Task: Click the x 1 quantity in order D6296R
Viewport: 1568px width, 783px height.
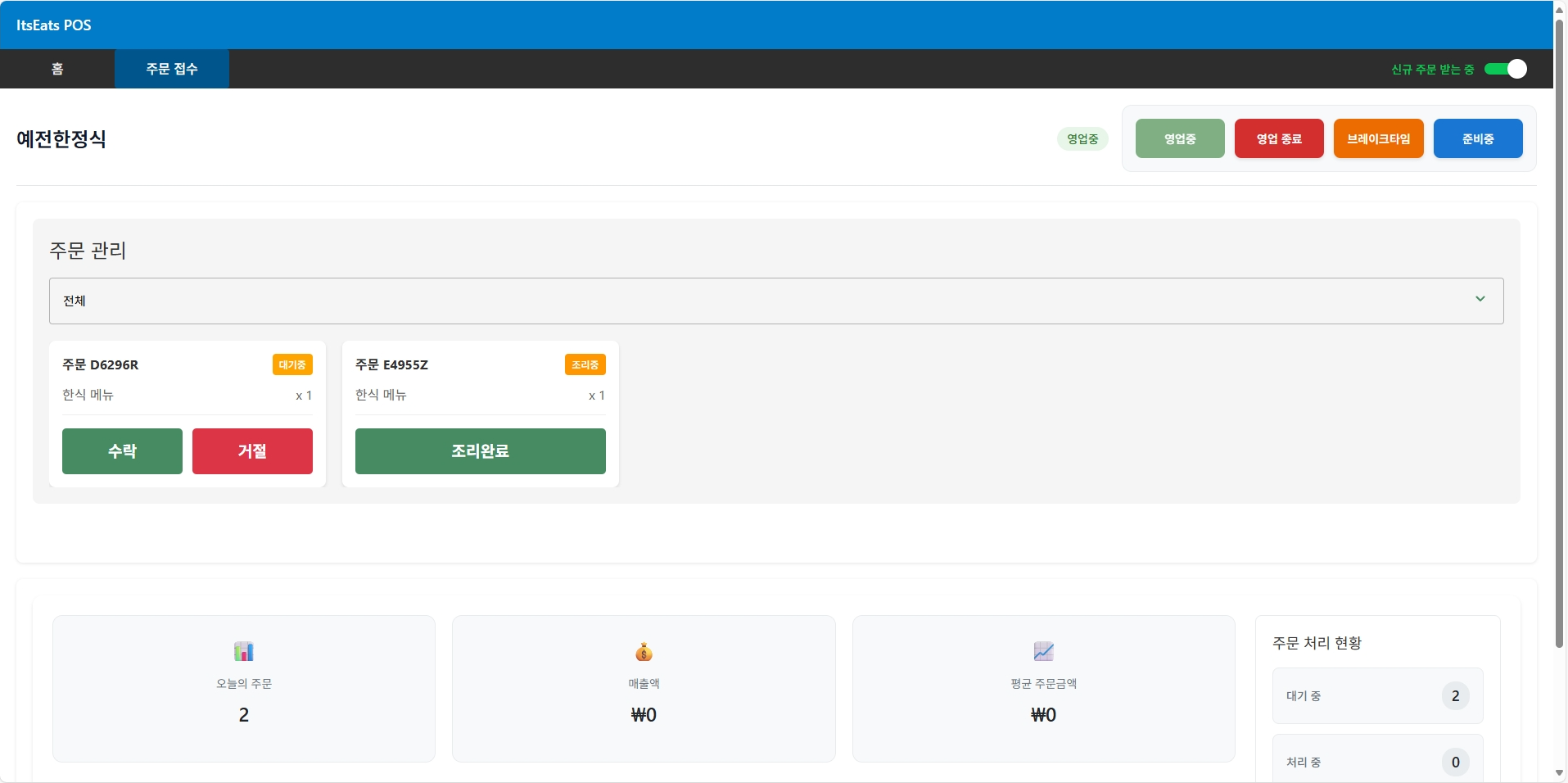Action: [x=304, y=396]
